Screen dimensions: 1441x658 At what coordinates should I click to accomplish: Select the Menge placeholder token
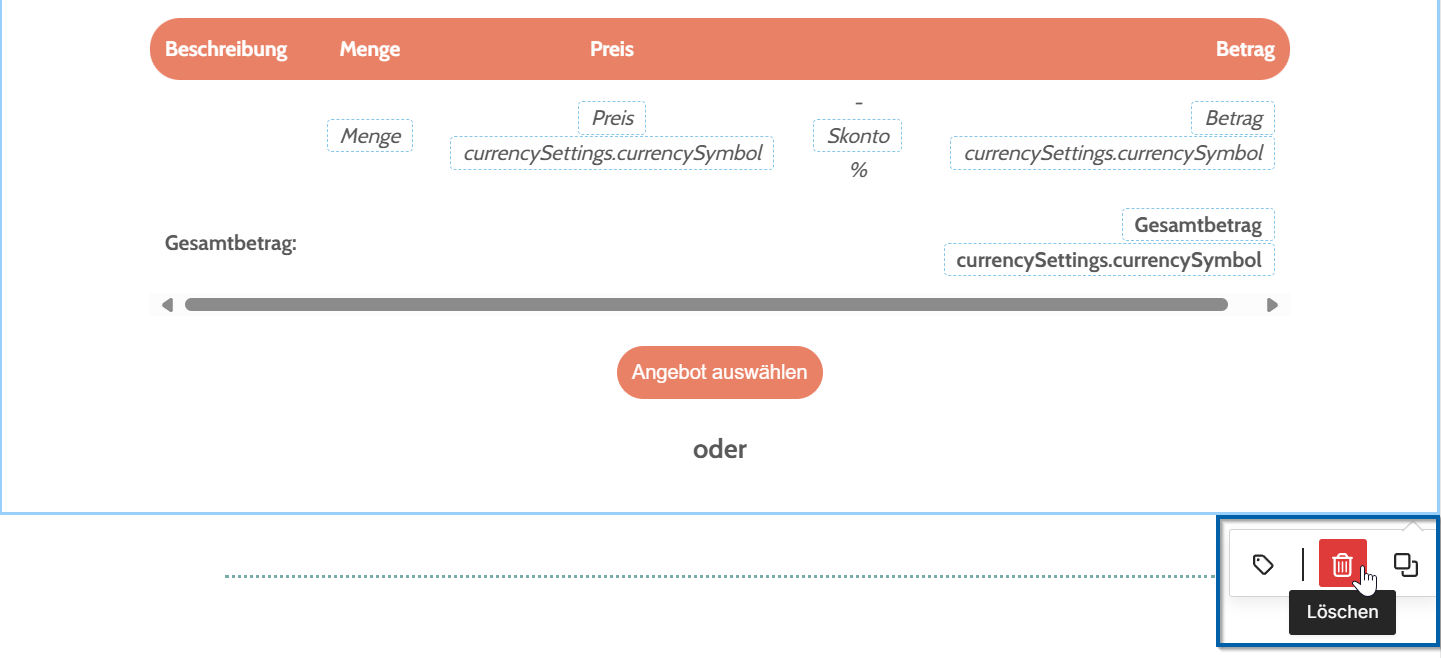370,136
